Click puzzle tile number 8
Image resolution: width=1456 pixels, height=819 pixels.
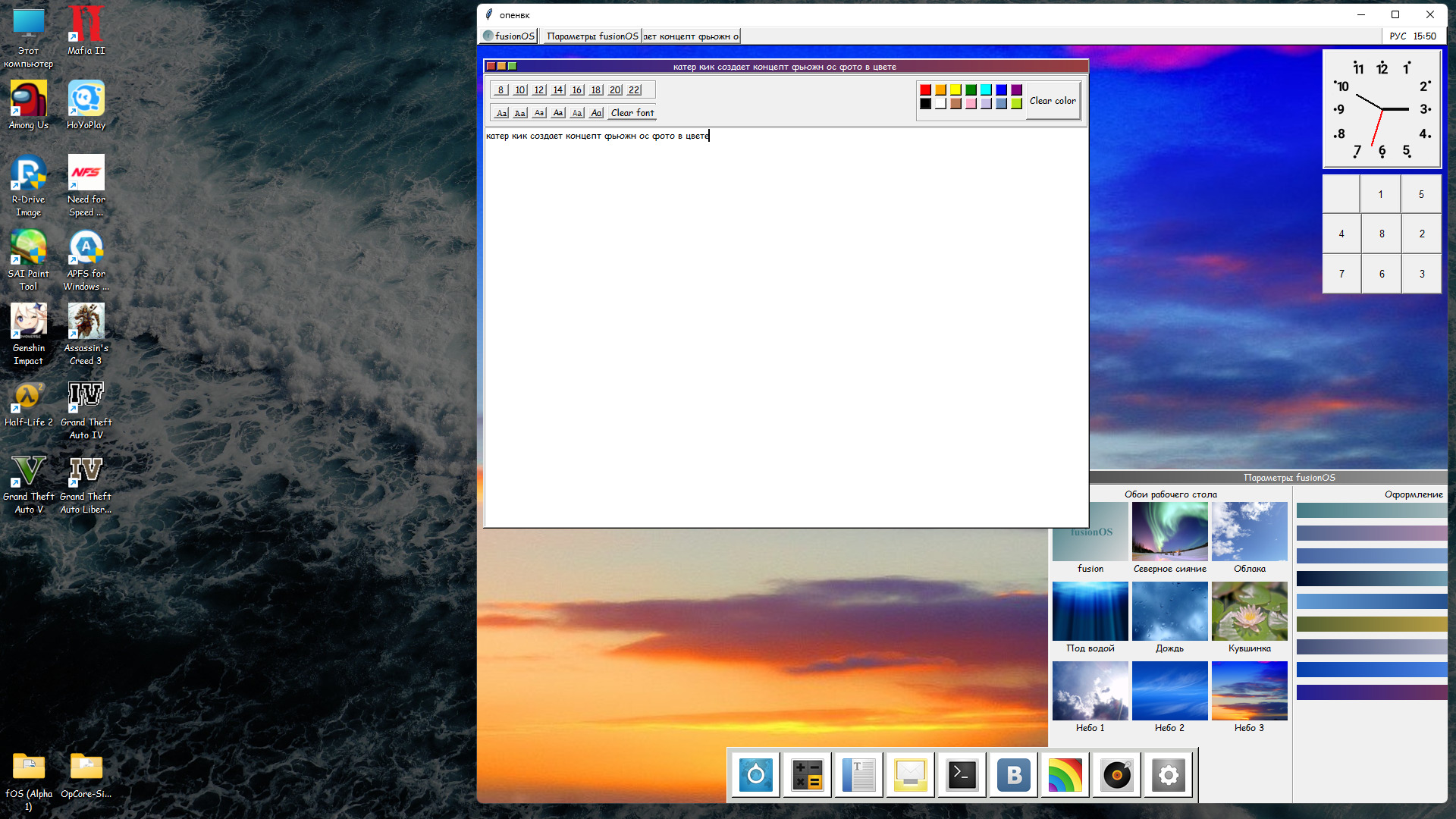point(1381,234)
